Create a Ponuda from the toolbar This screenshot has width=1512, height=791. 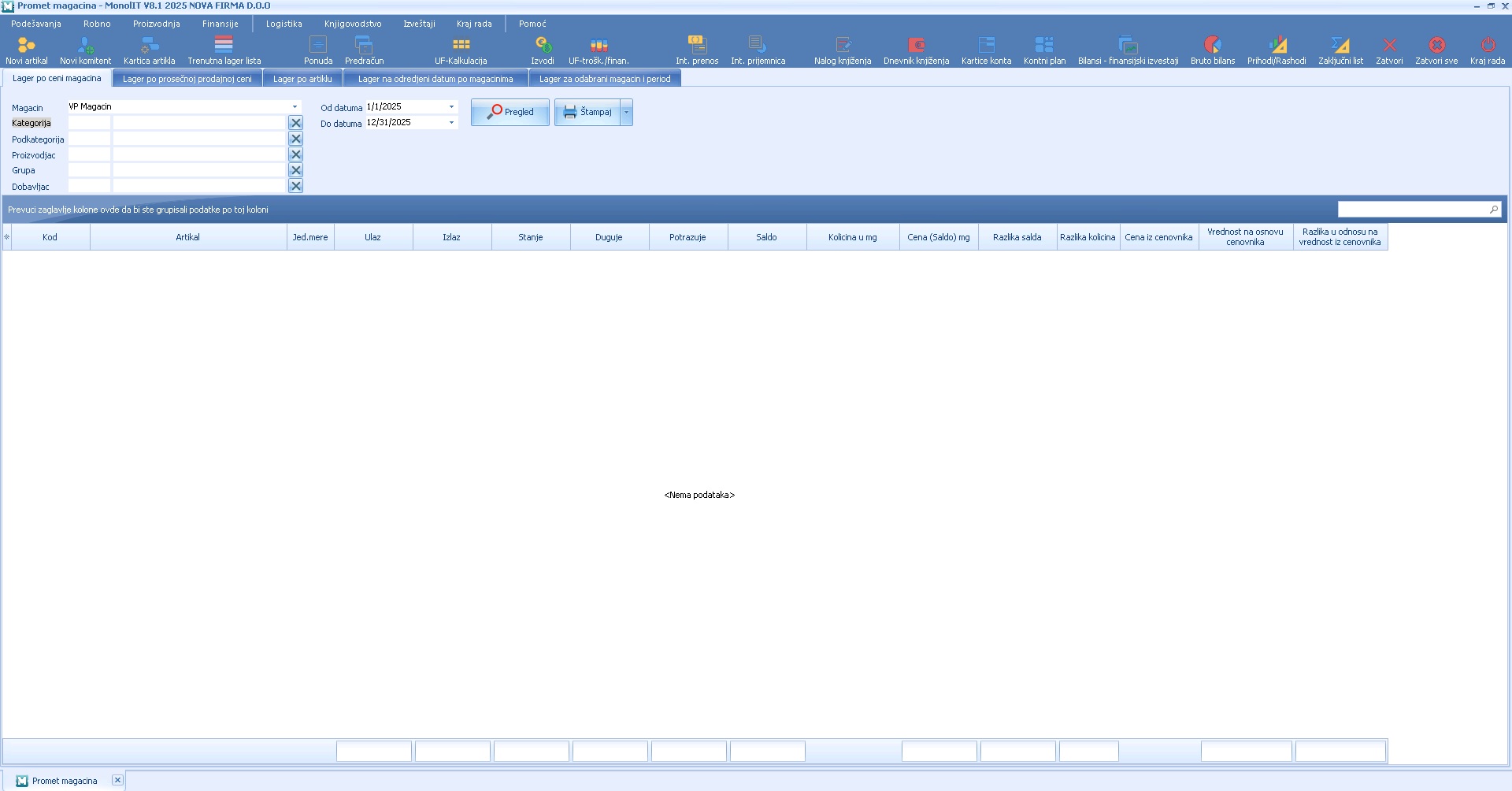tap(318, 50)
